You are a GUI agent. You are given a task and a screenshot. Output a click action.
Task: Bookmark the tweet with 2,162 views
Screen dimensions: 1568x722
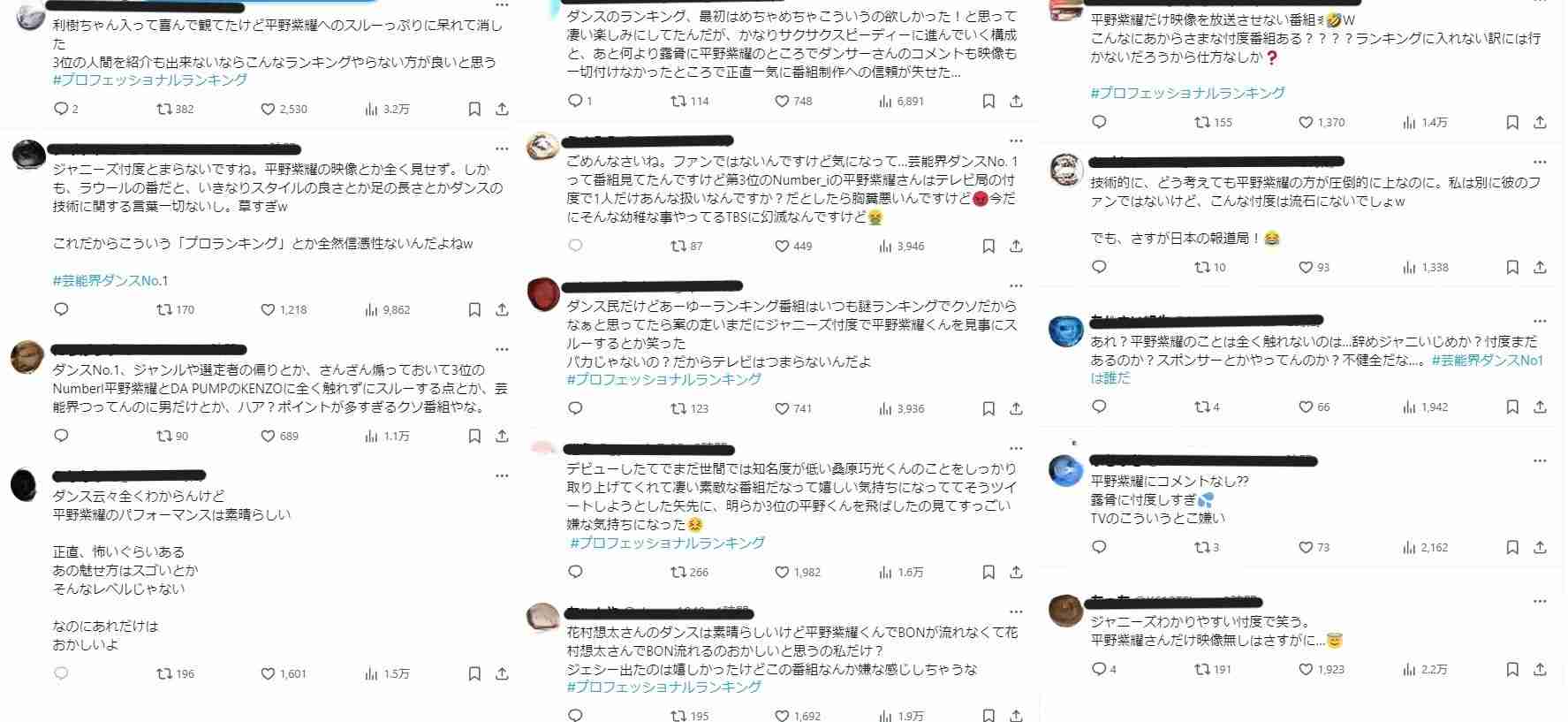click(1512, 548)
